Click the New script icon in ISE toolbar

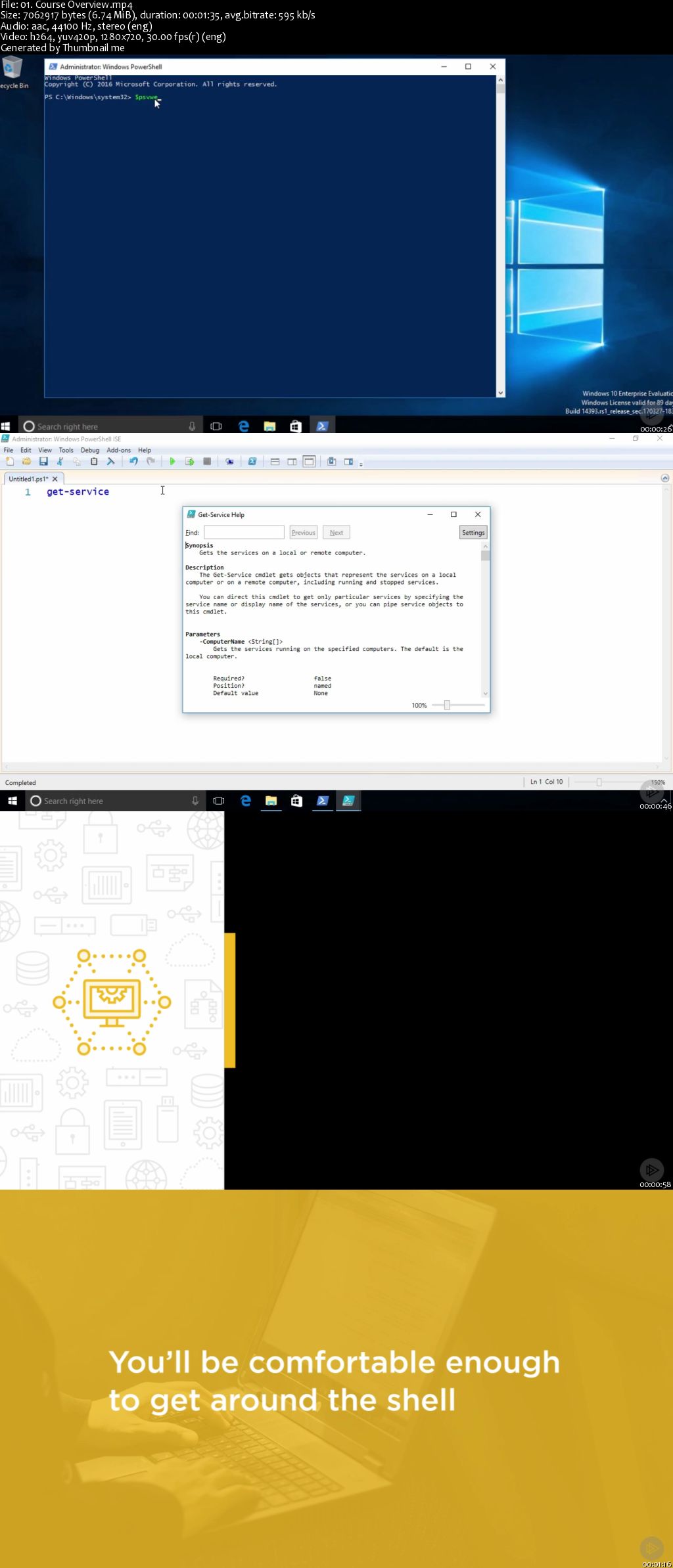pyautogui.click(x=10, y=462)
